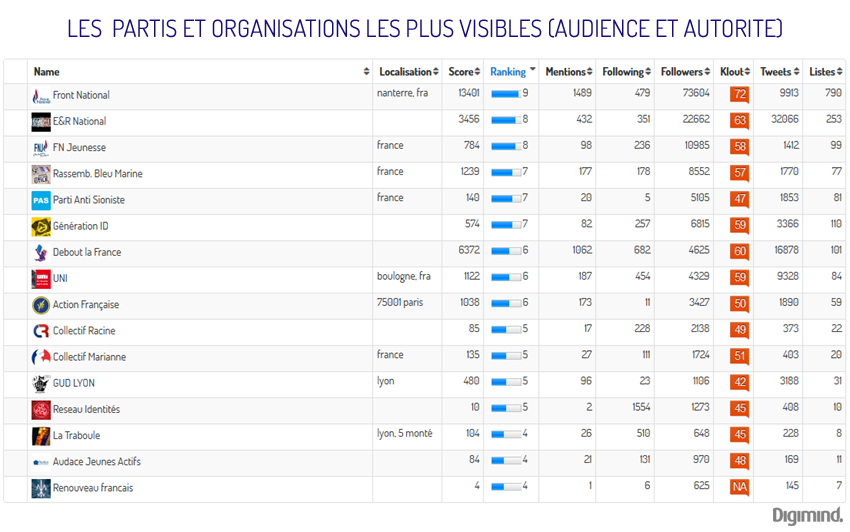850x532 pixels.
Task: Open the Front National name link
Action: [81, 95]
